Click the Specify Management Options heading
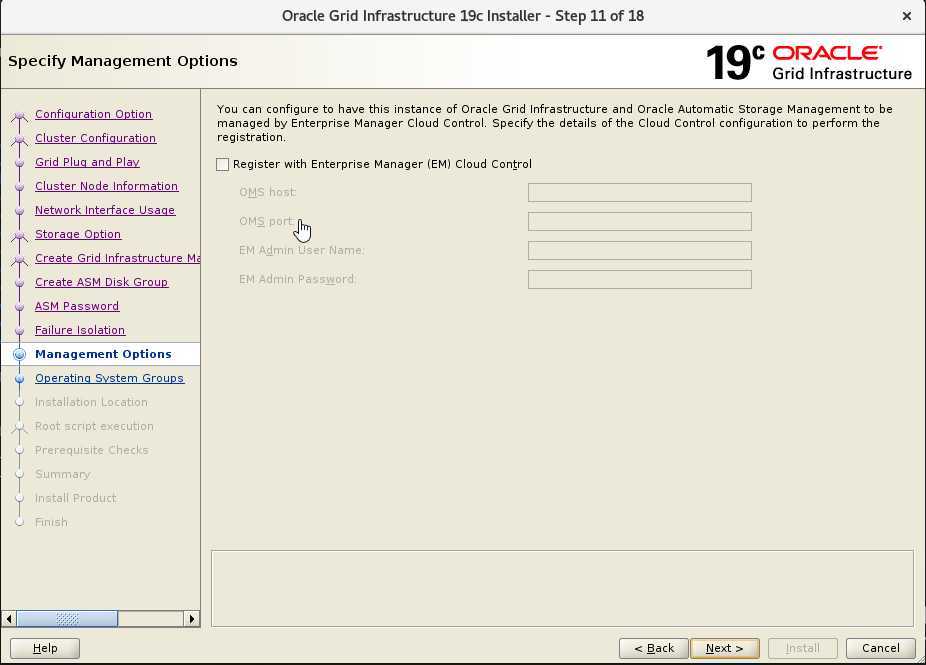 [123, 61]
